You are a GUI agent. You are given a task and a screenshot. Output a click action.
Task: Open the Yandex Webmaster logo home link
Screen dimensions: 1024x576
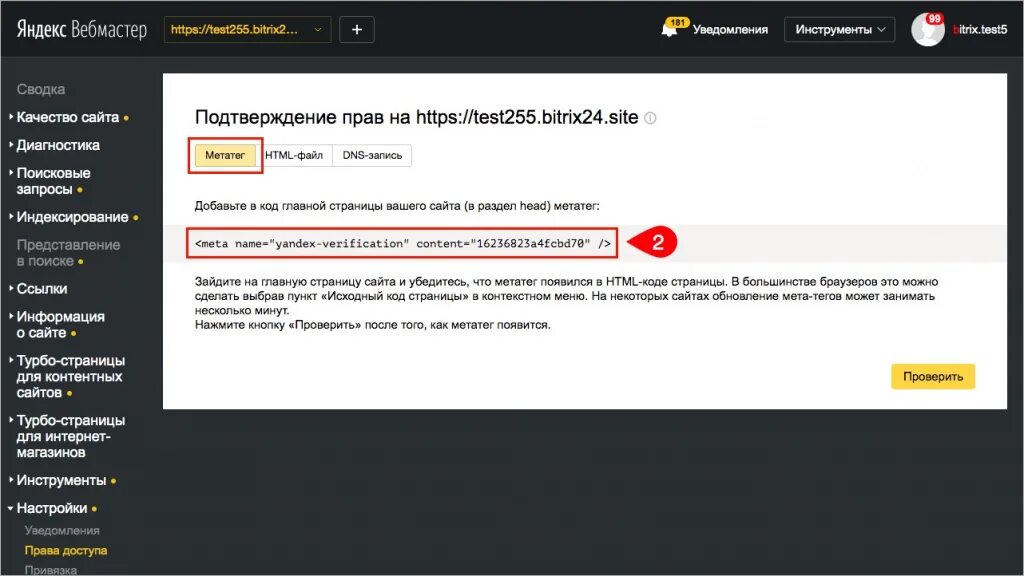[x=82, y=29]
